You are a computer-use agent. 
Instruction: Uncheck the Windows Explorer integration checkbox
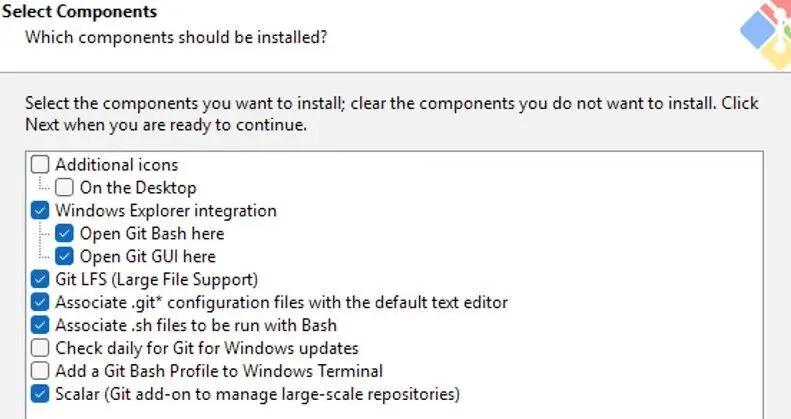[x=40, y=210]
